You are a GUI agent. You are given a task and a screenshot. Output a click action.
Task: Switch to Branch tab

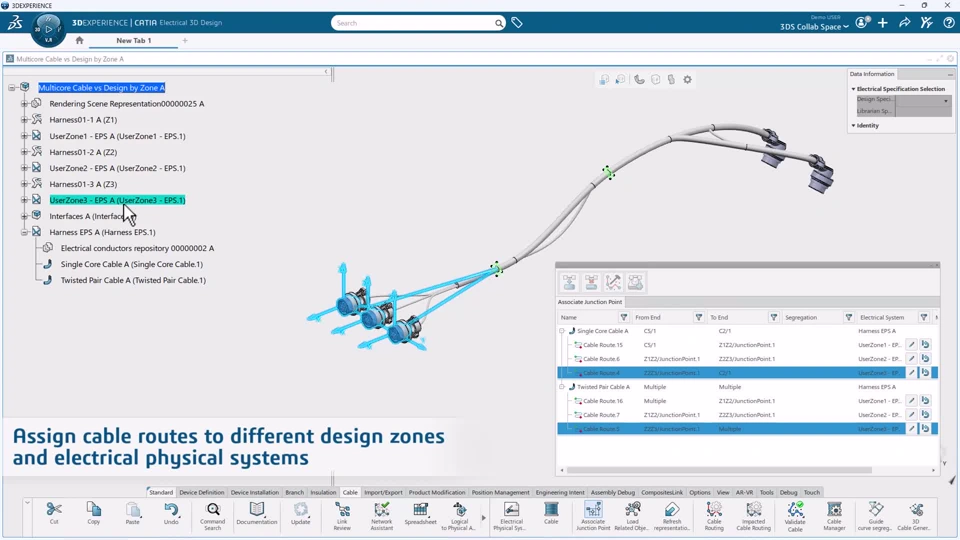coord(294,492)
